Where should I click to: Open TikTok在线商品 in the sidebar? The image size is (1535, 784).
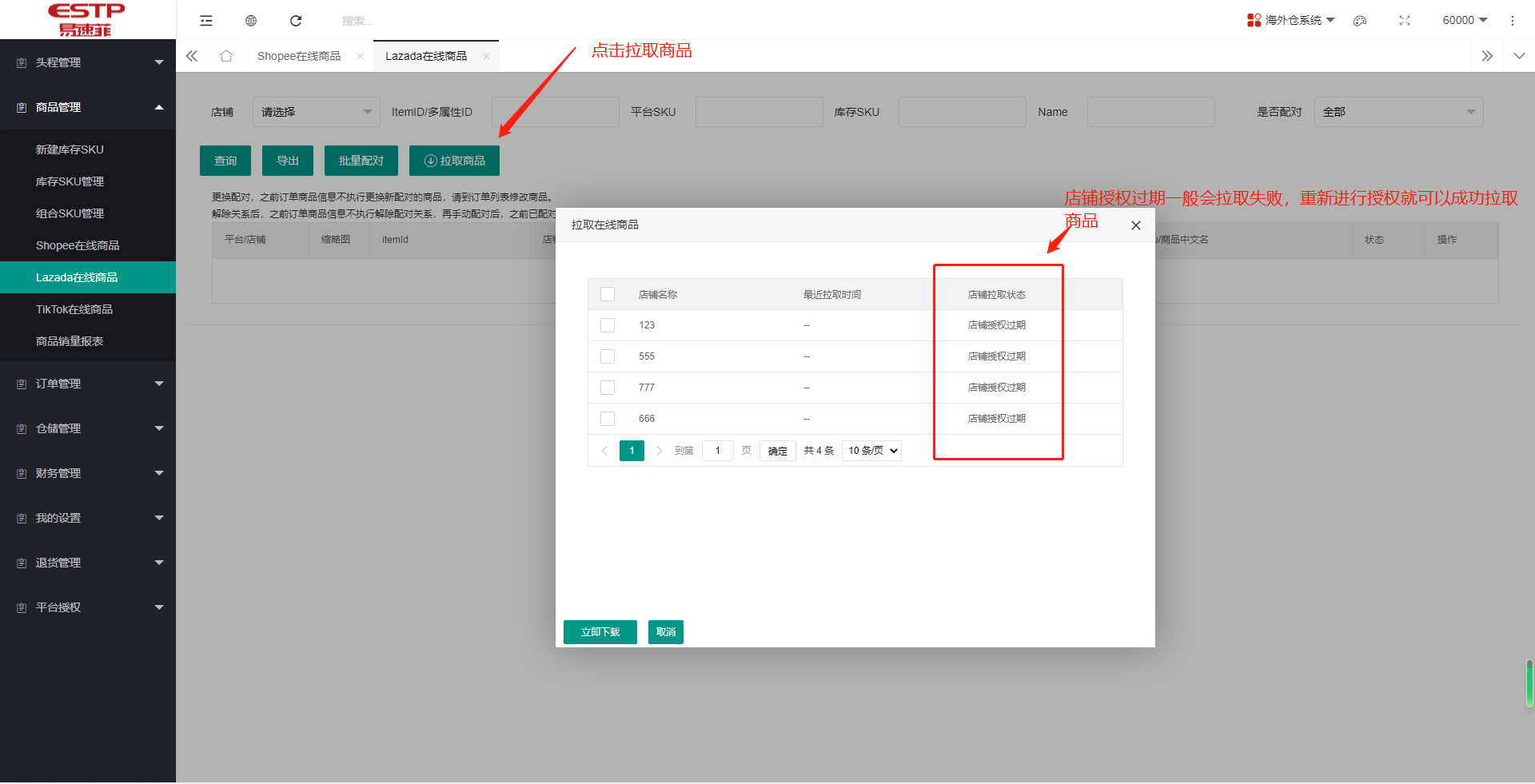click(x=74, y=309)
